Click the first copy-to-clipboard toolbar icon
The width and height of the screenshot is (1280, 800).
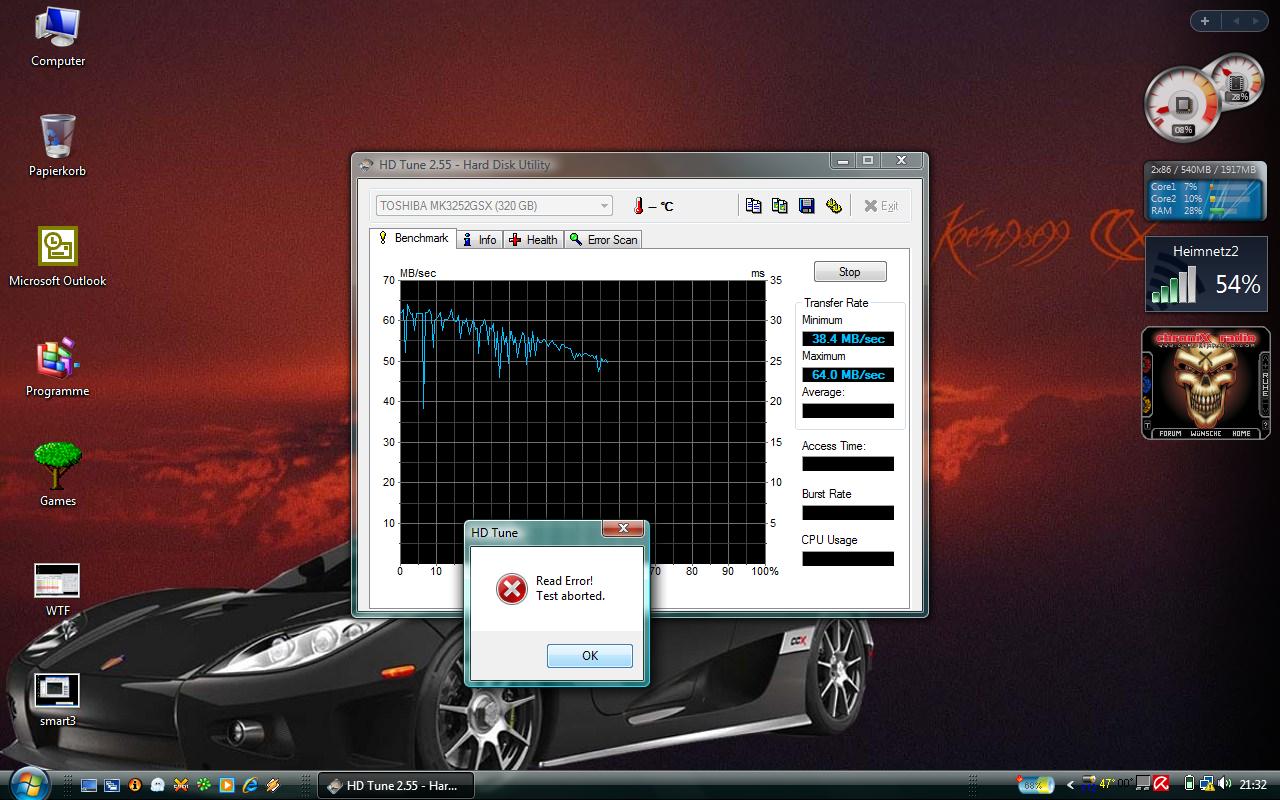(753, 206)
